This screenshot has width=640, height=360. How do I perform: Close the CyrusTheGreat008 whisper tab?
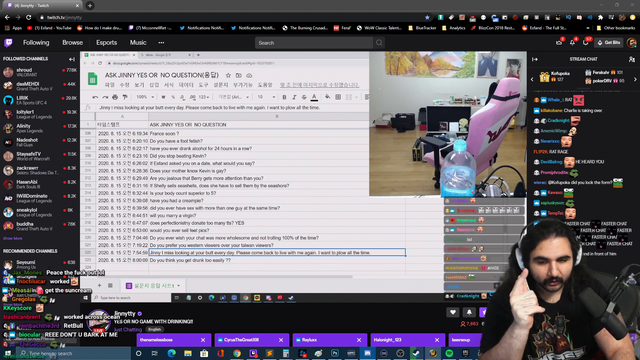coord(281,340)
